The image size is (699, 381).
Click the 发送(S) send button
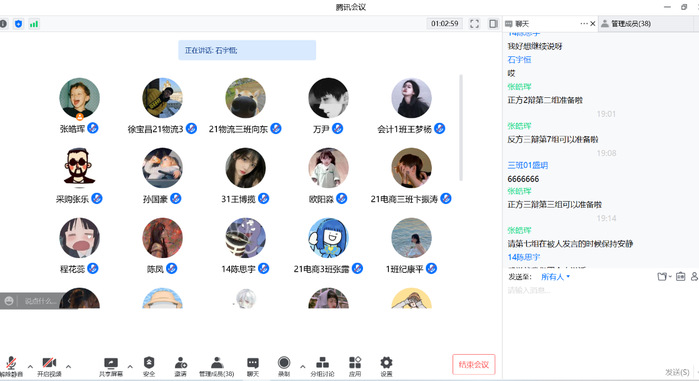tap(677, 372)
